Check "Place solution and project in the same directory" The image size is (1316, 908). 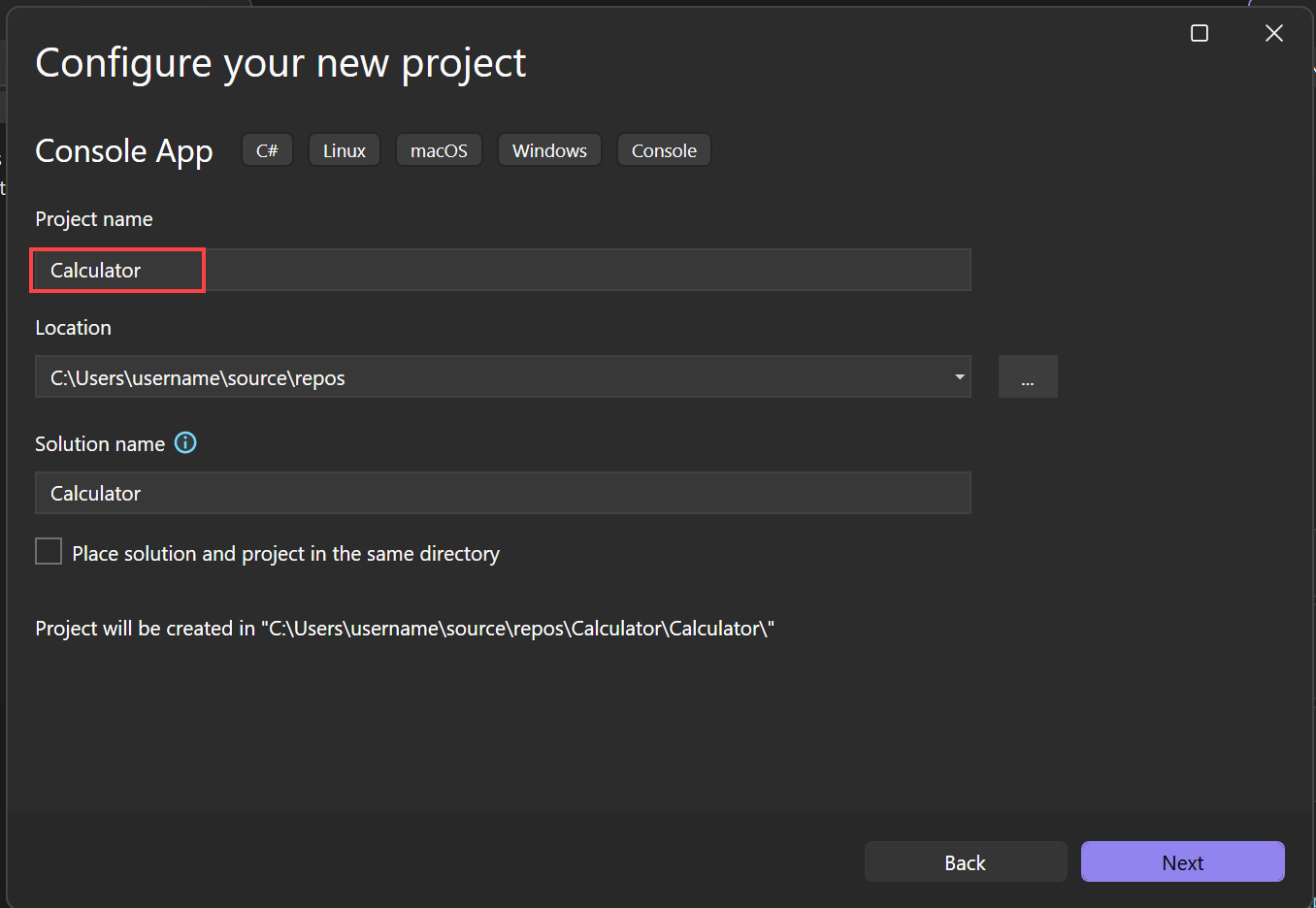pos(48,550)
